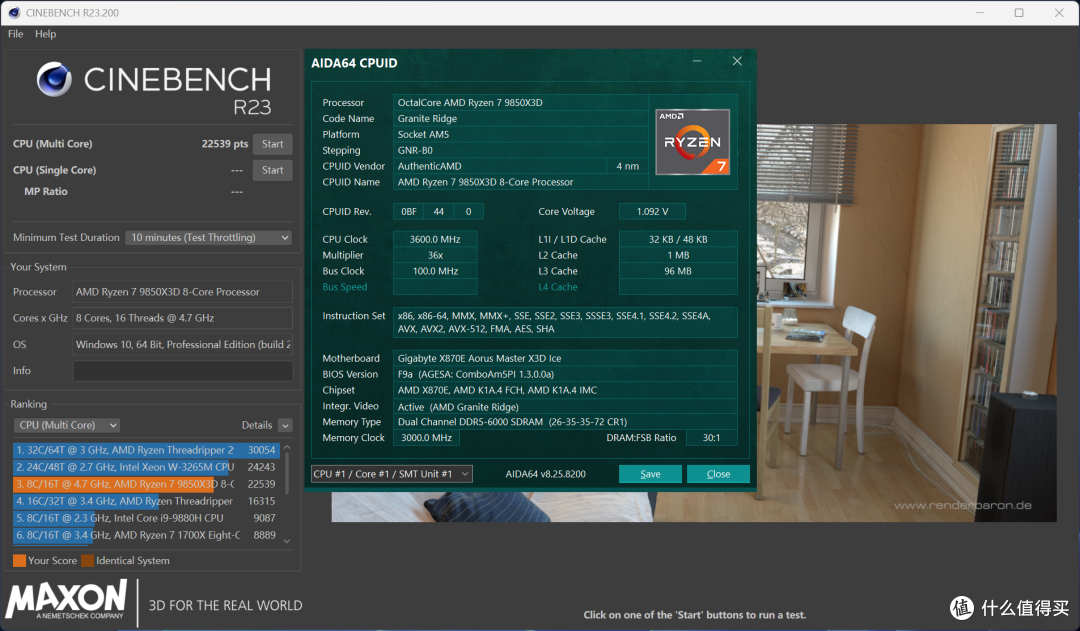This screenshot has height=631, width=1080.
Task: Close the AIDA64 CPUID dialog
Action: point(737,61)
